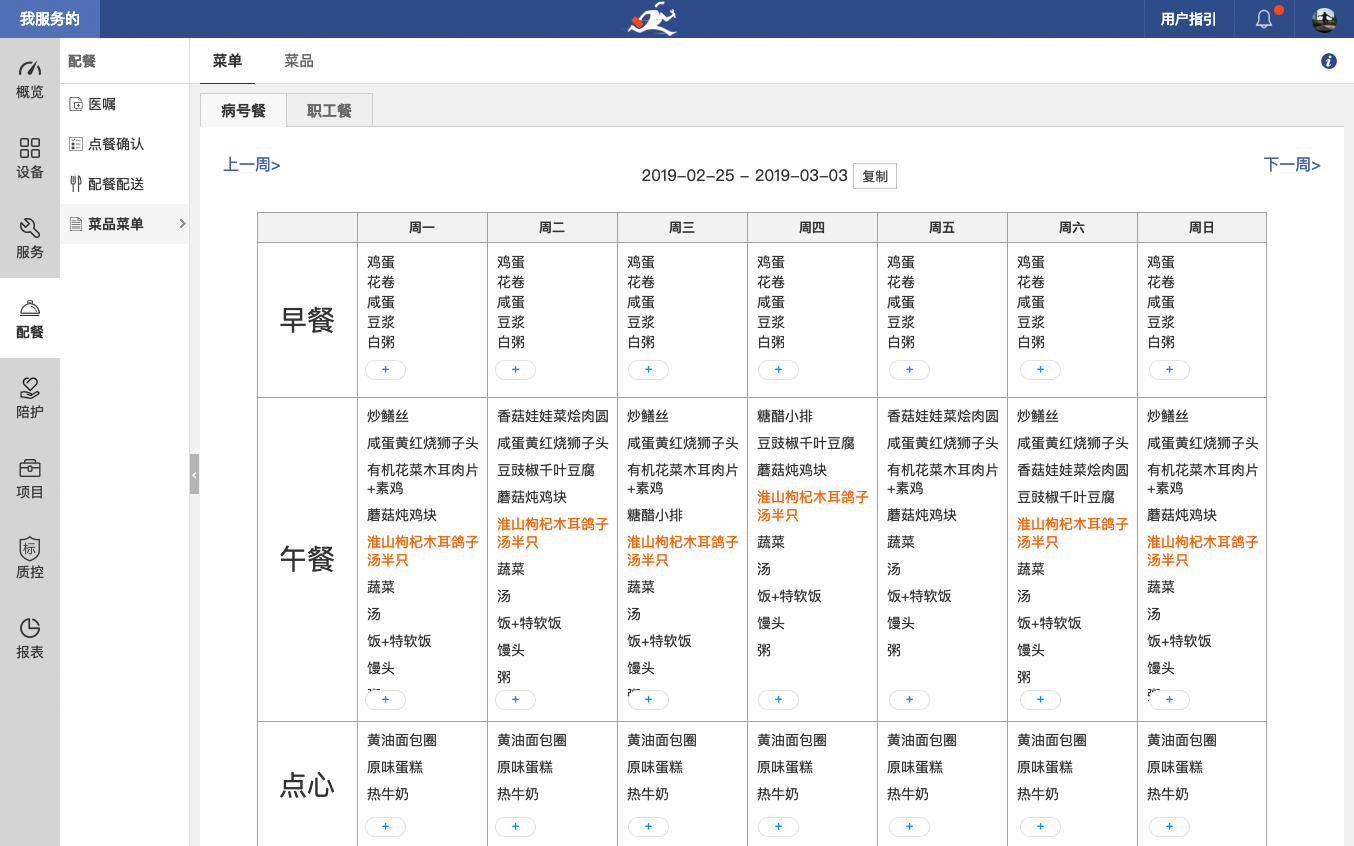This screenshot has width=1354, height=846.
Task: Open the user avatar in top bar
Action: point(1324,19)
